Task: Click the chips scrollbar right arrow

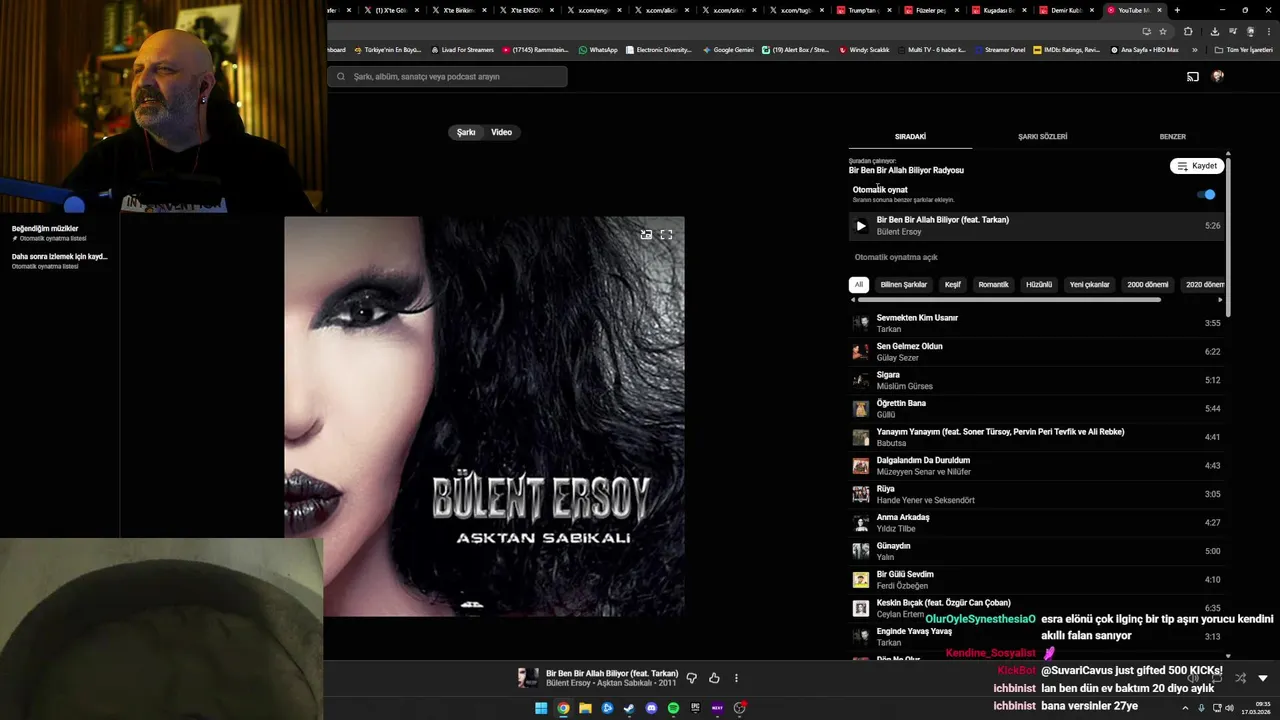Action: click(x=1220, y=299)
